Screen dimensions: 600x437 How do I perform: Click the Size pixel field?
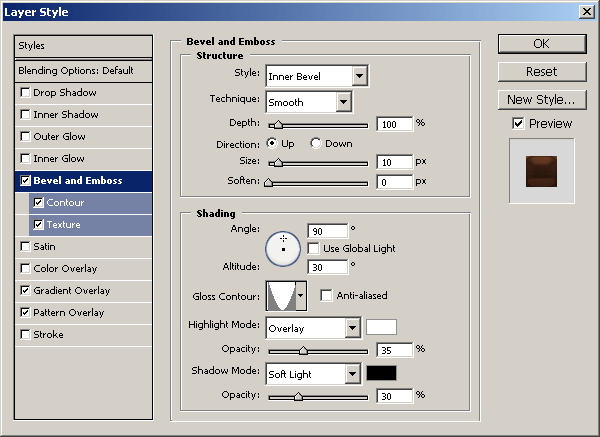[x=395, y=162]
